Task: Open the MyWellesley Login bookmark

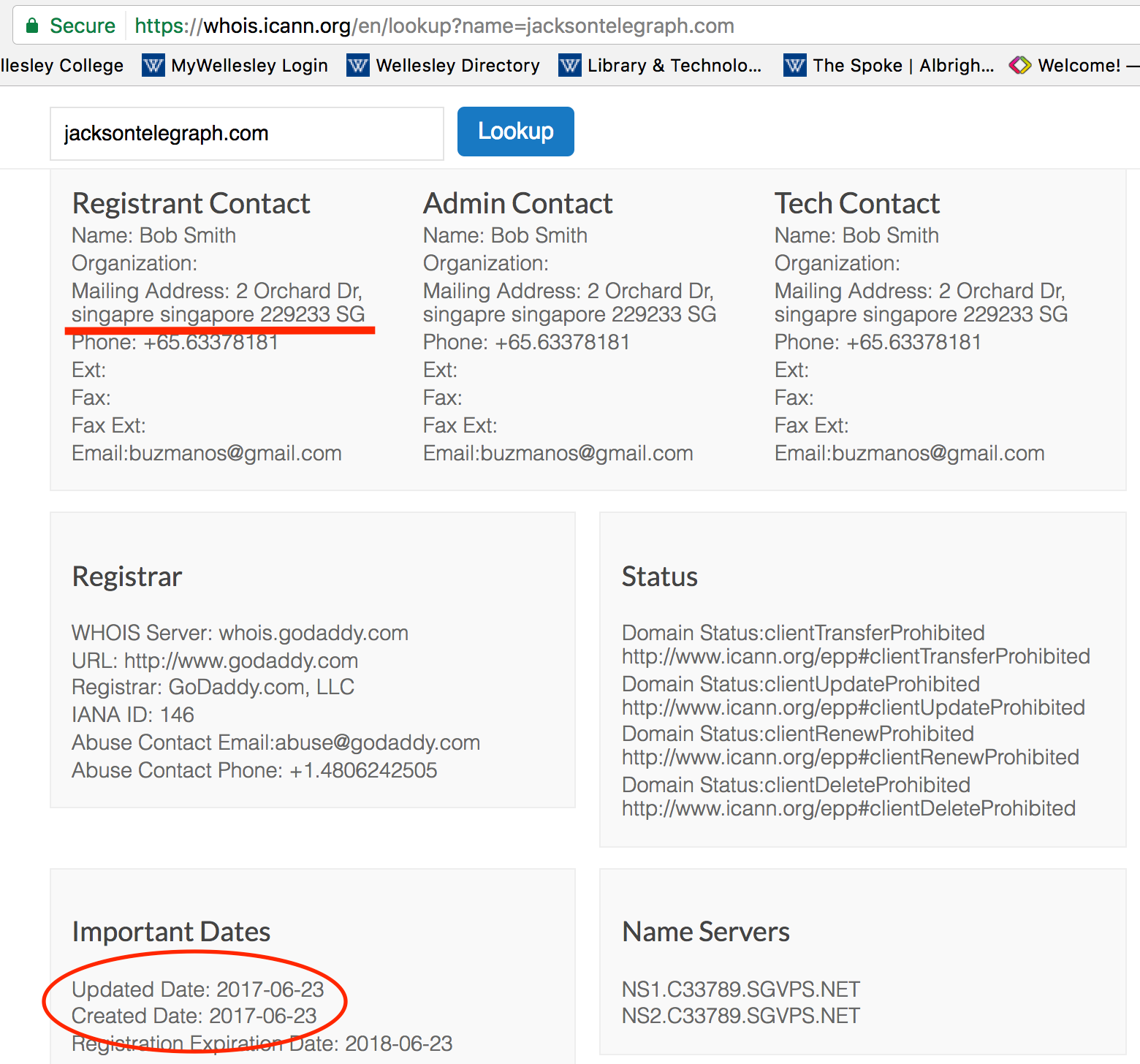Action: coord(235,65)
